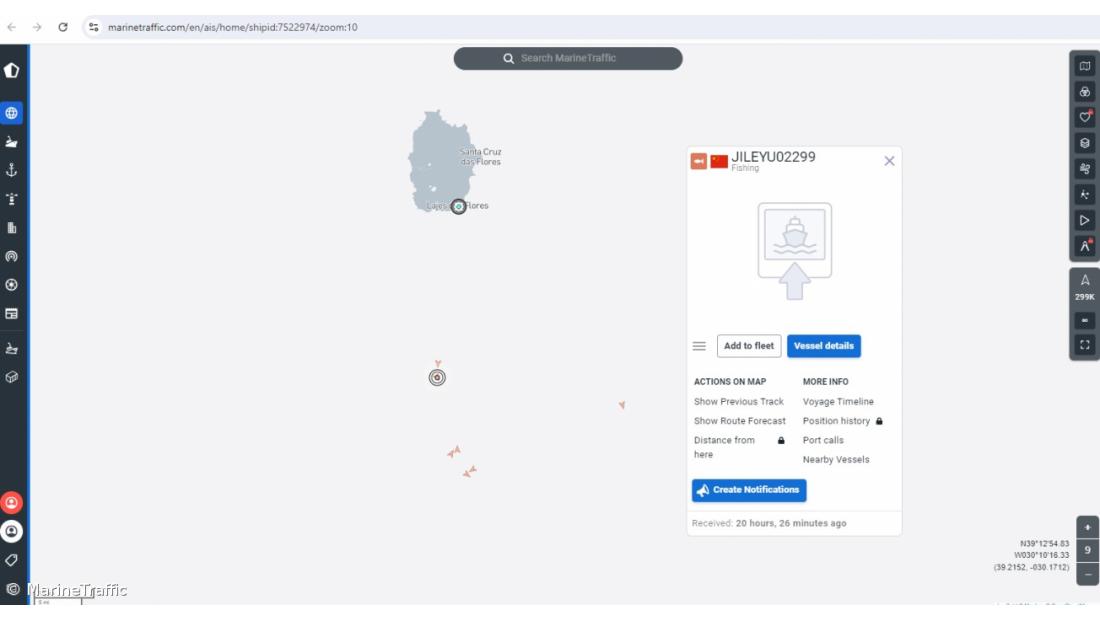
Task: Click the MarineTraffic logo at sidebar top
Action: pyautogui.click(x=12, y=71)
